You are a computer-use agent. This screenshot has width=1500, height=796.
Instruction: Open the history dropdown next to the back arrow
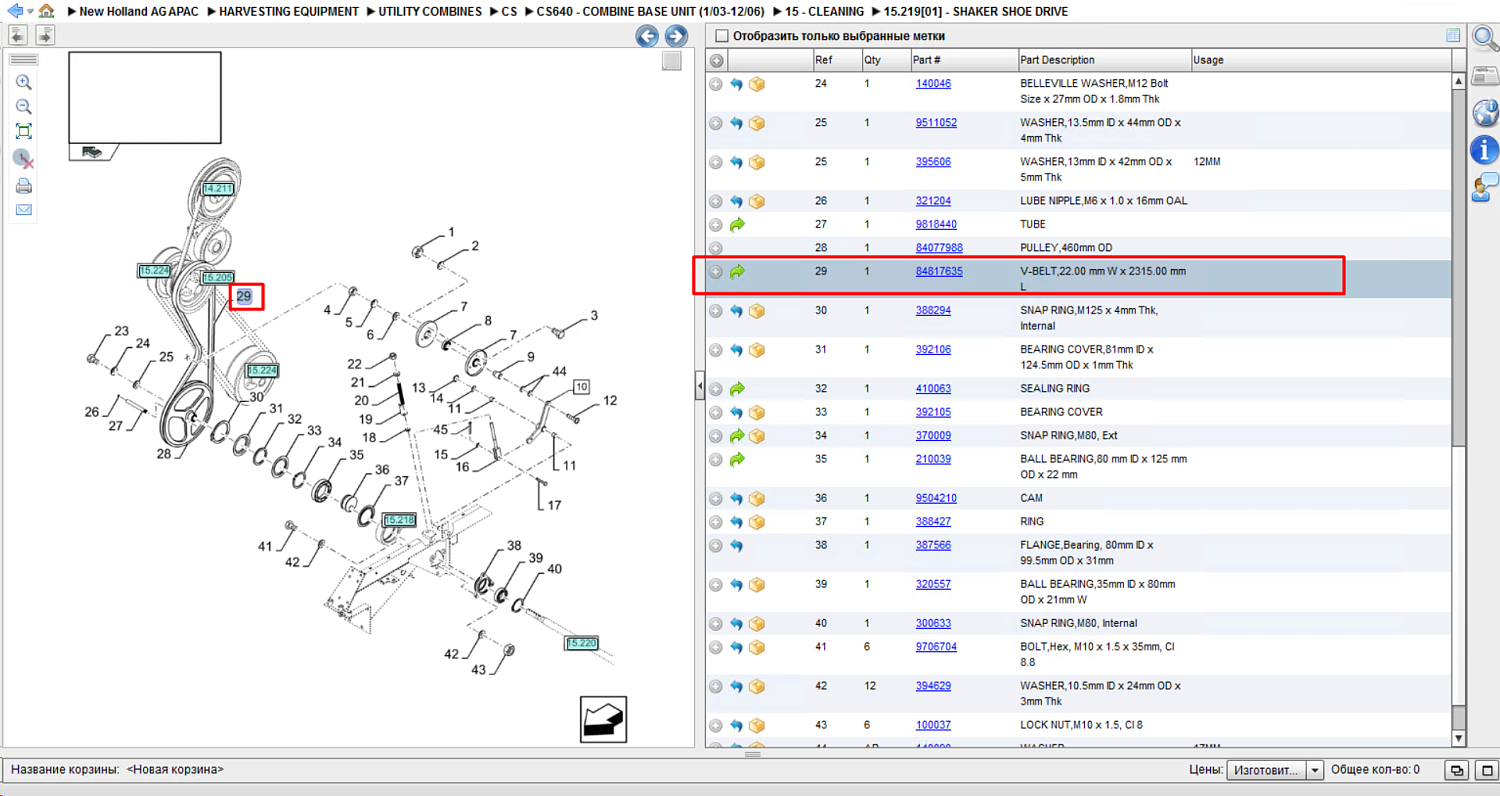click(30, 12)
